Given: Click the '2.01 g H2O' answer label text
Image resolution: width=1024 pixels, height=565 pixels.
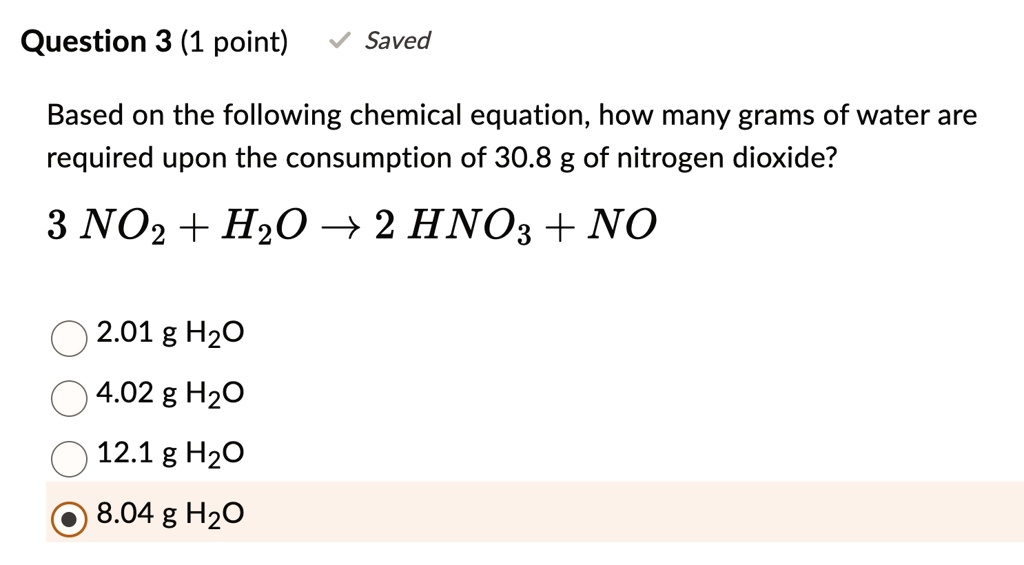Looking at the screenshot, I should (170, 333).
